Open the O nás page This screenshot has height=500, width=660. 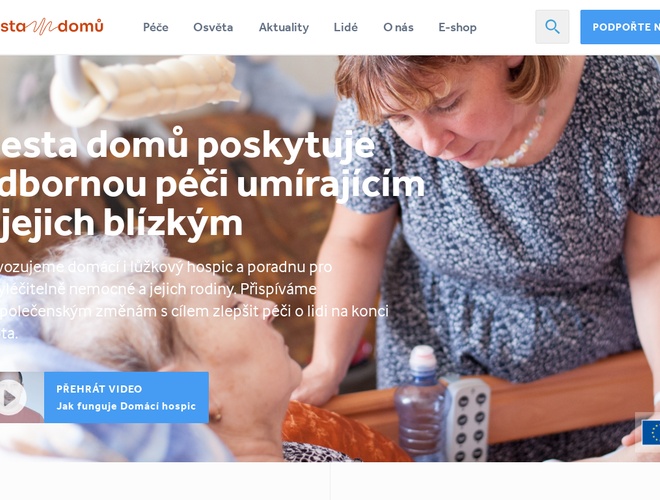coord(398,27)
